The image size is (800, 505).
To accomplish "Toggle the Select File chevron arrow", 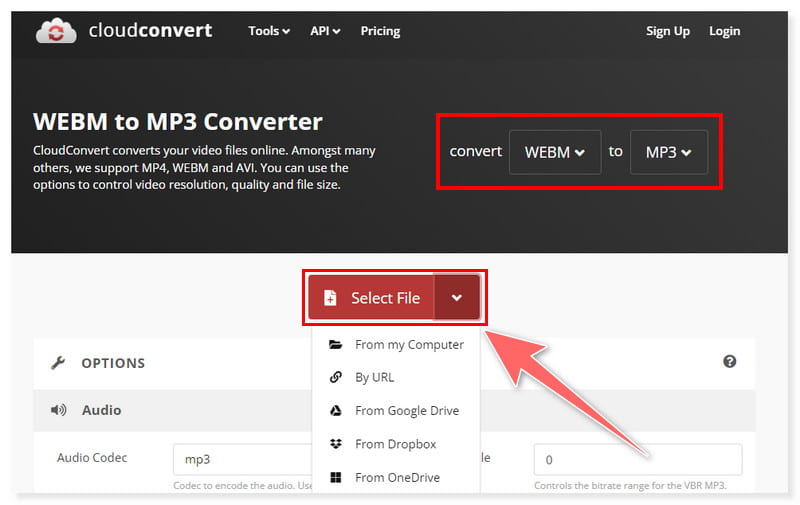I will (457, 297).
